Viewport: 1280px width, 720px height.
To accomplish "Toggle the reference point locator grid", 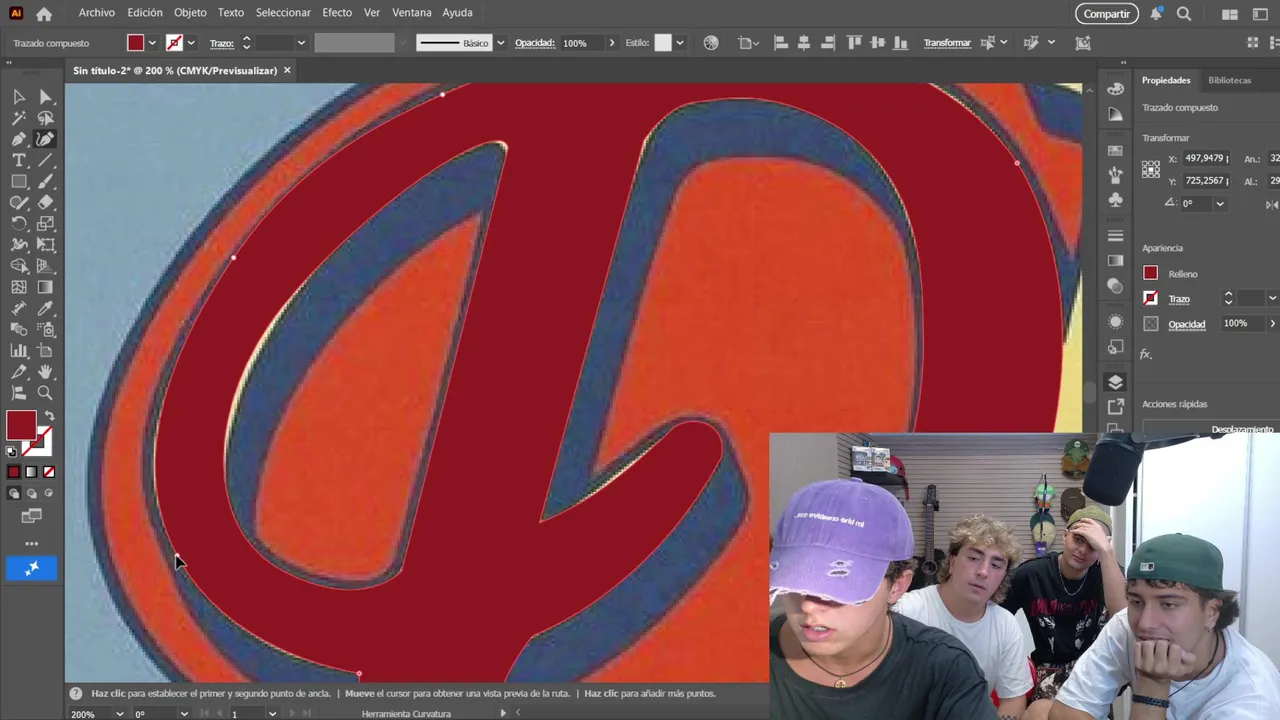I will (1151, 170).
